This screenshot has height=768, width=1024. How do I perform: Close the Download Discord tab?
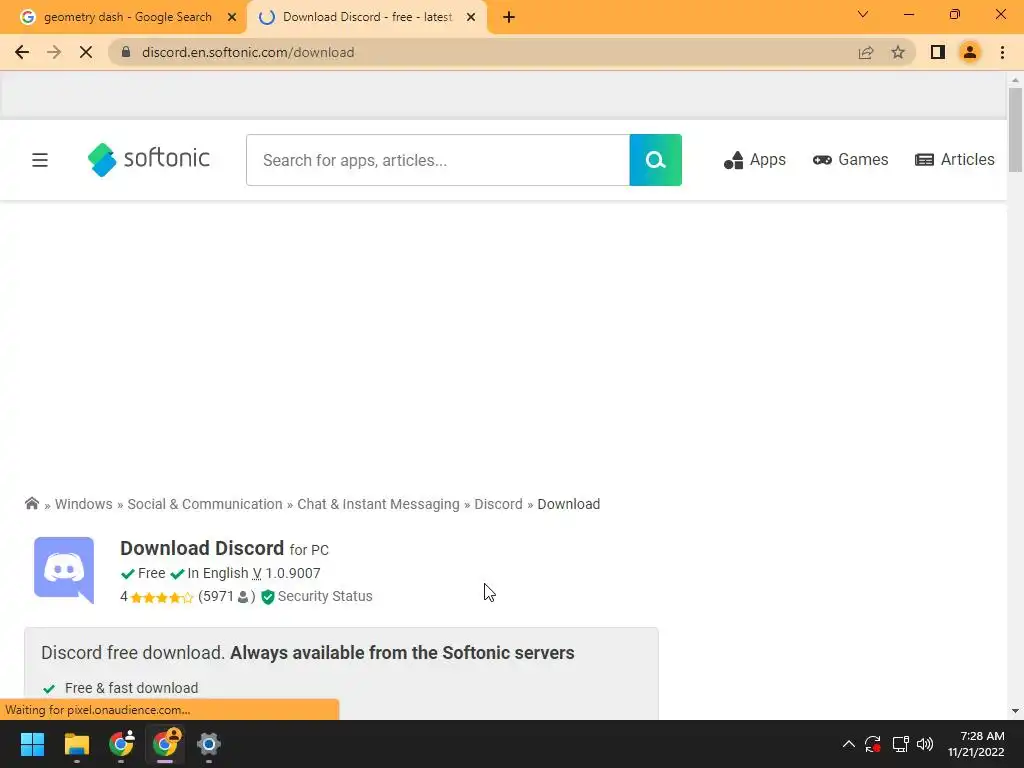click(x=471, y=18)
